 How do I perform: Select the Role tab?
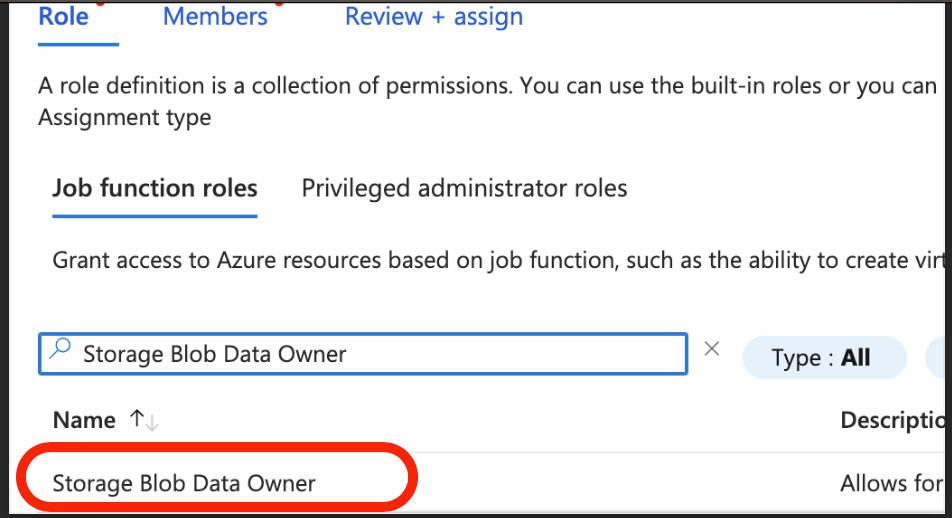tap(63, 17)
